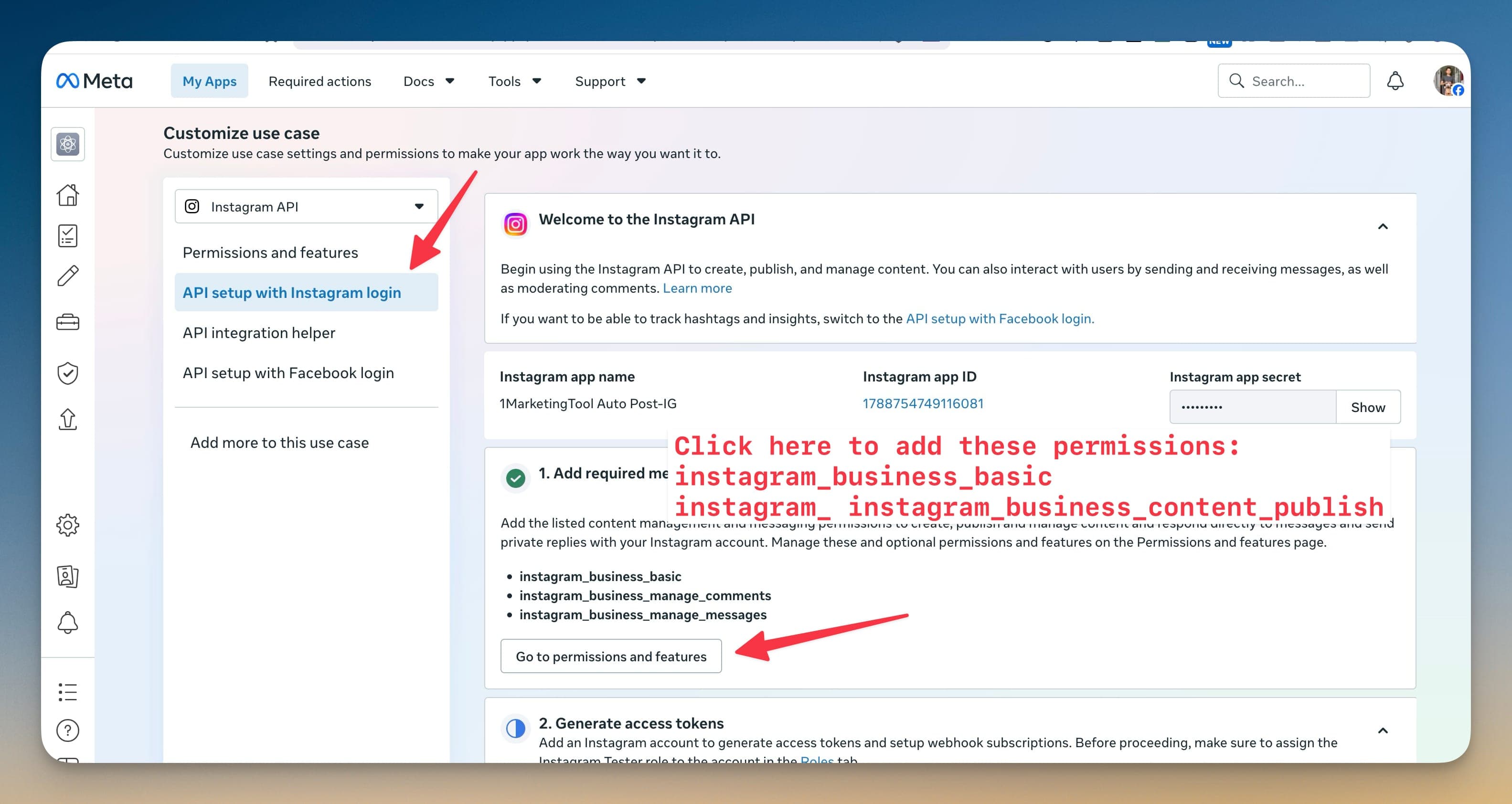Expand the Docs menu
The width and height of the screenshot is (1512, 804).
tap(428, 81)
